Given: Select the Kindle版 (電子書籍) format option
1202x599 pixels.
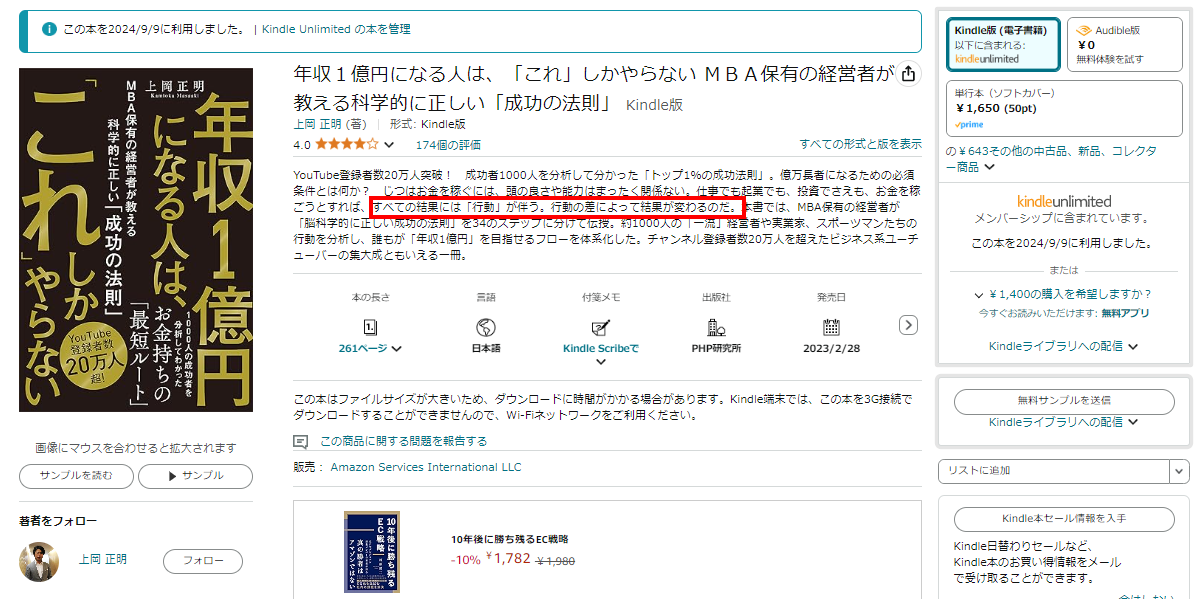Looking at the screenshot, I should coord(1003,44).
